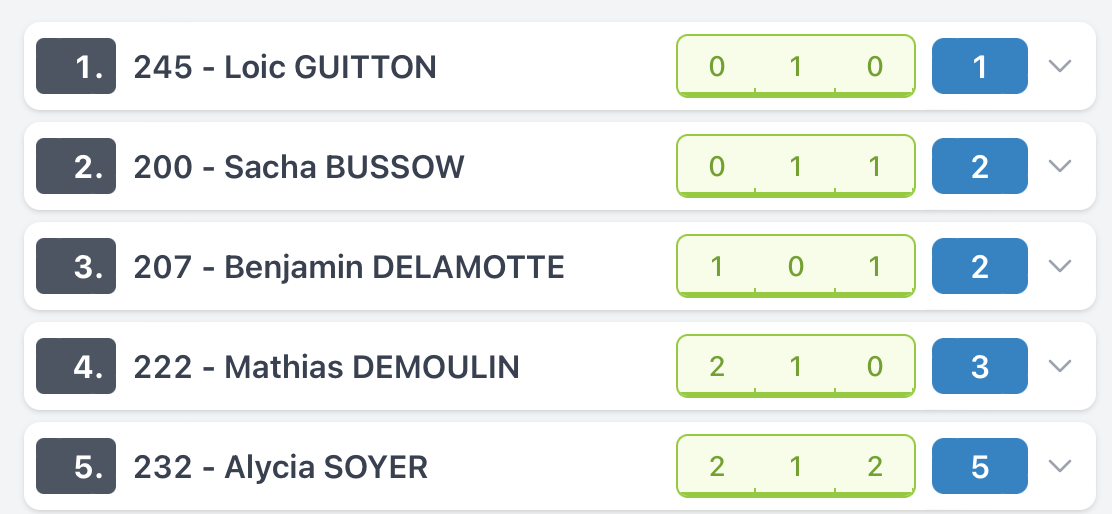Click rank badge 5.
This screenshot has height=514, width=1112.
pos(76,466)
